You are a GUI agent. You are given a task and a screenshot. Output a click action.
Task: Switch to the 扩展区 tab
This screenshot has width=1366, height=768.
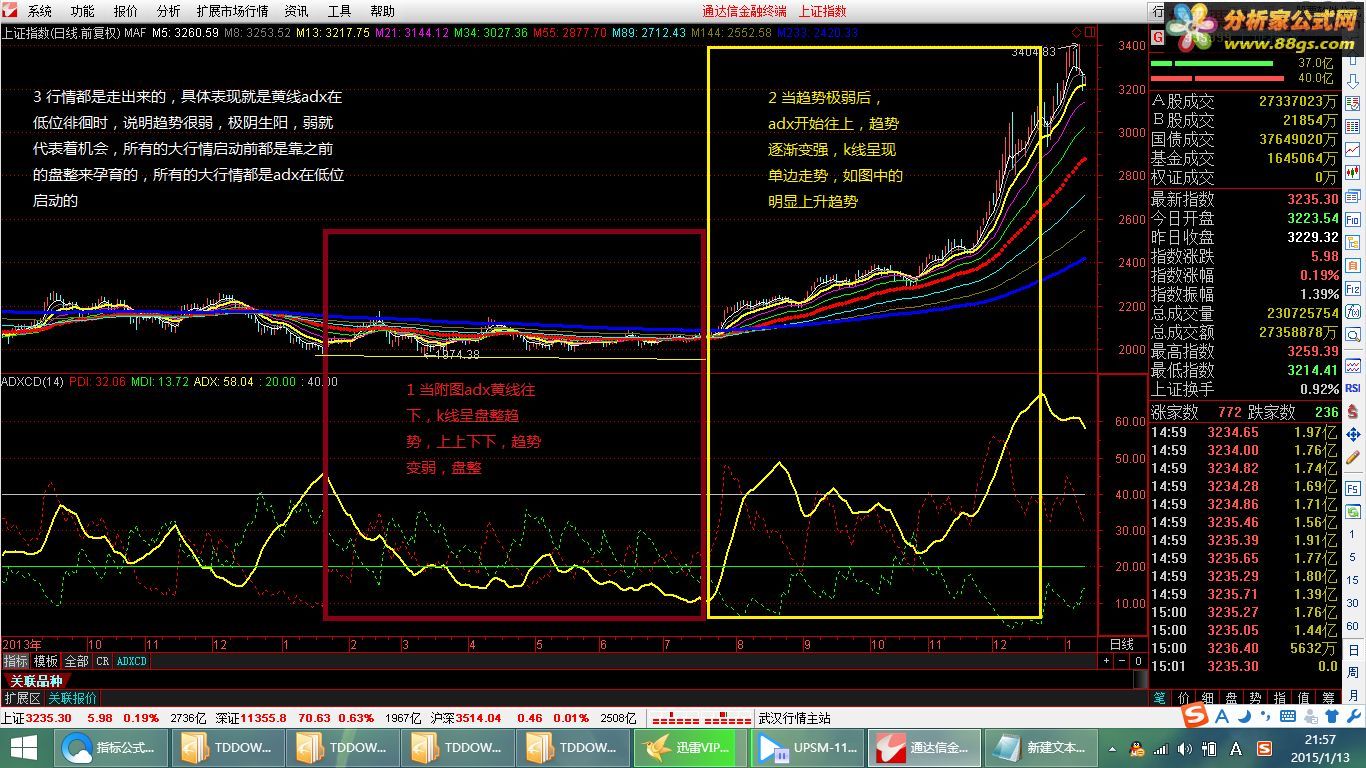[x=22, y=698]
